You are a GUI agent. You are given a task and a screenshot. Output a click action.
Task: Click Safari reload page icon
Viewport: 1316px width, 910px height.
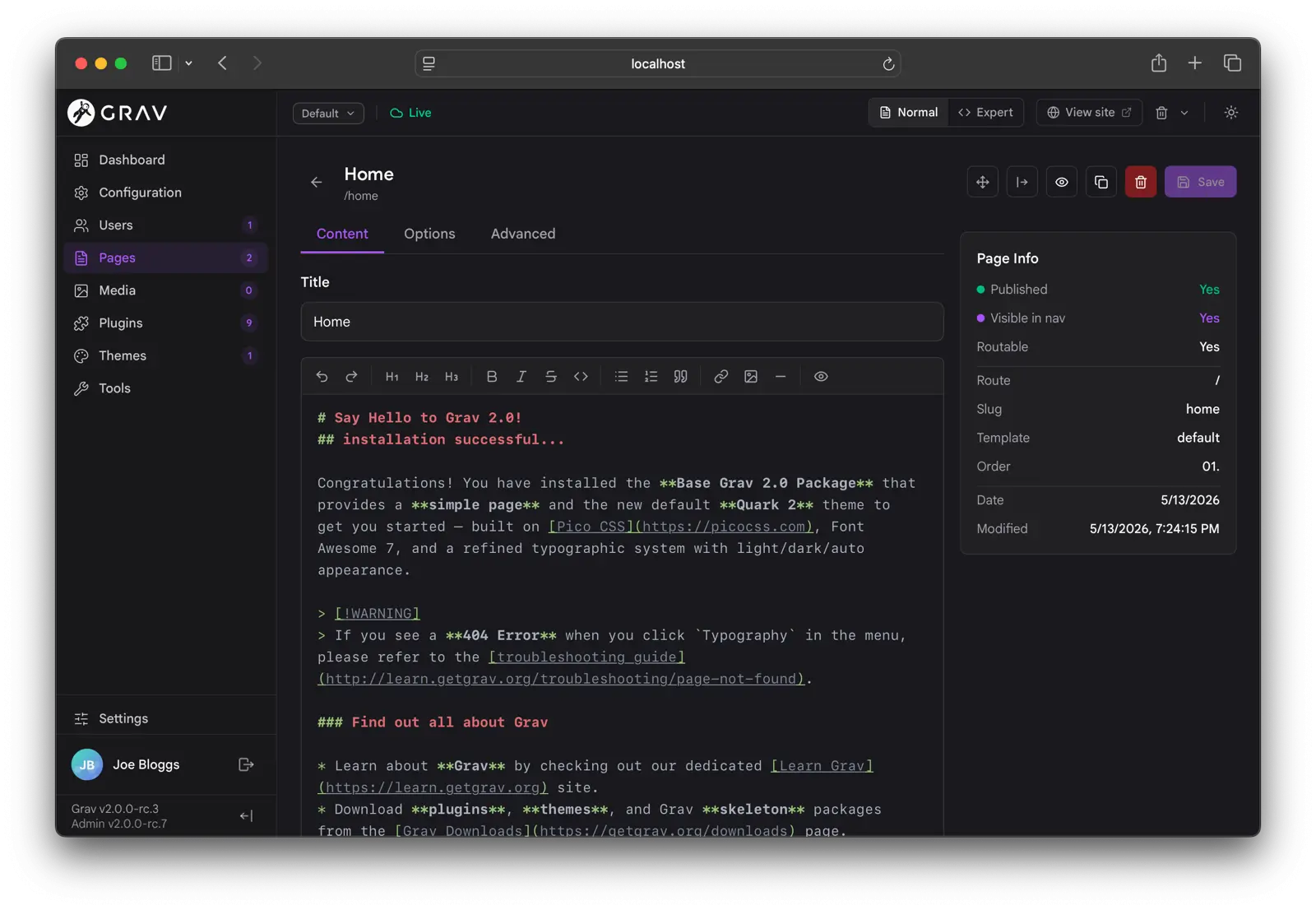click(x=888, y=64)
